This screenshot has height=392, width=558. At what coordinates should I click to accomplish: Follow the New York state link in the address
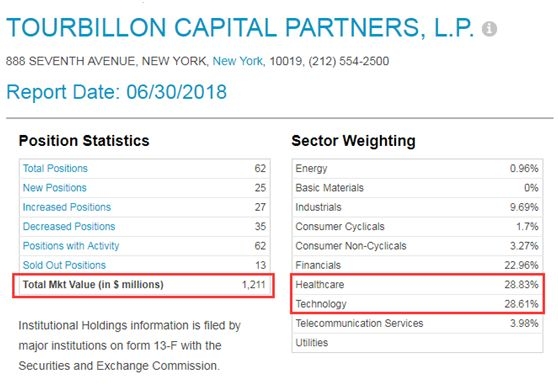[237, 61]
